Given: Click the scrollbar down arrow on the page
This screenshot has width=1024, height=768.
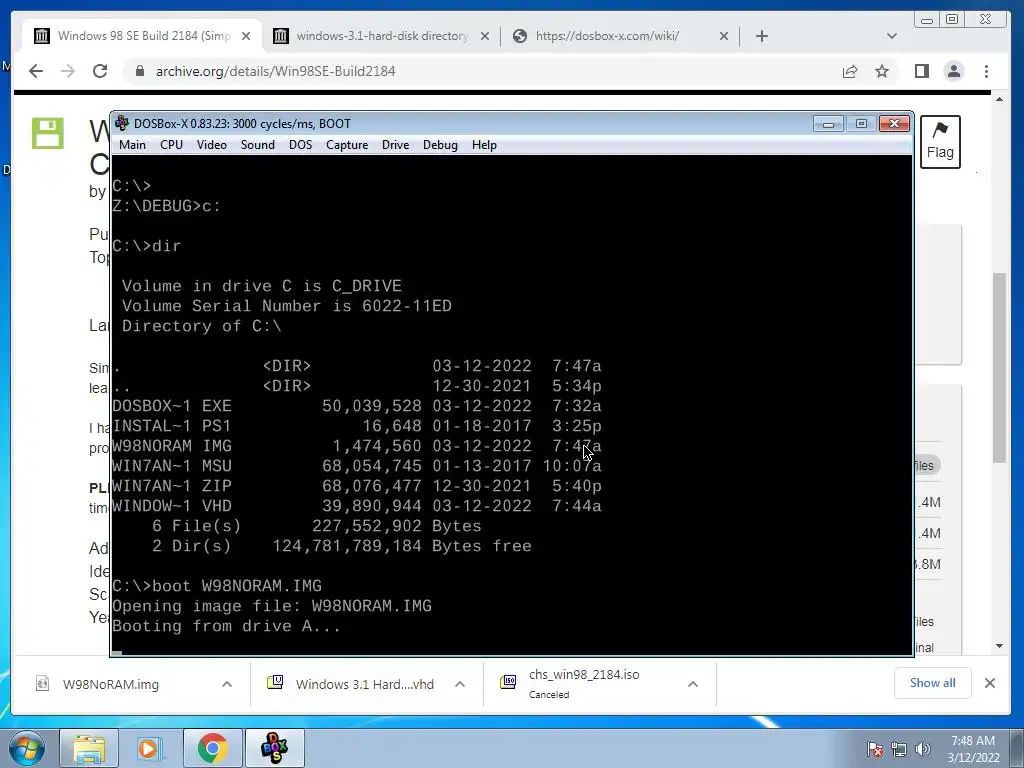Looking at the screenshot, I should (999, 647).
